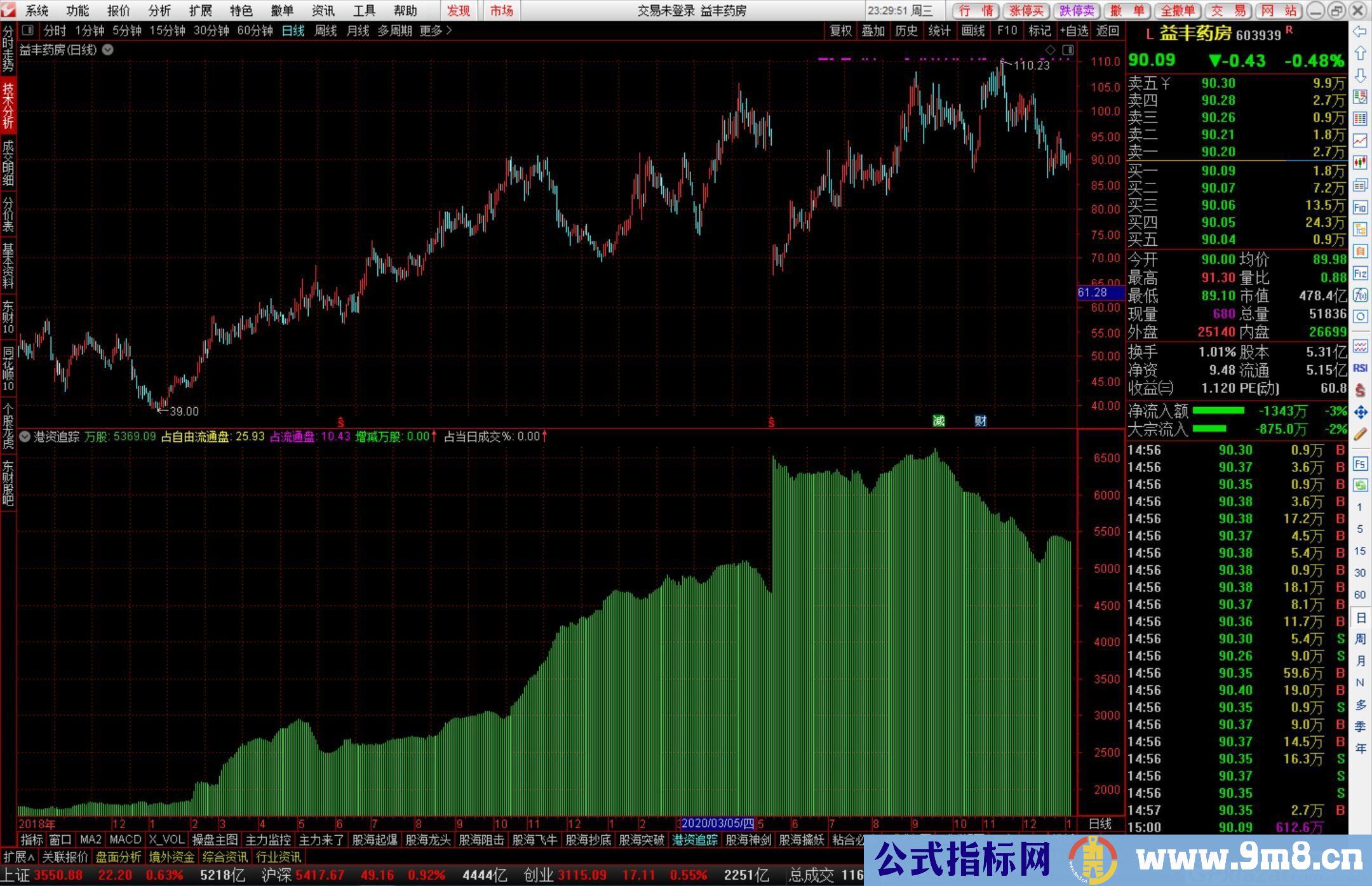Select the 主力监控 indicator tab
1372x886 pixels.
pos(268,840)
